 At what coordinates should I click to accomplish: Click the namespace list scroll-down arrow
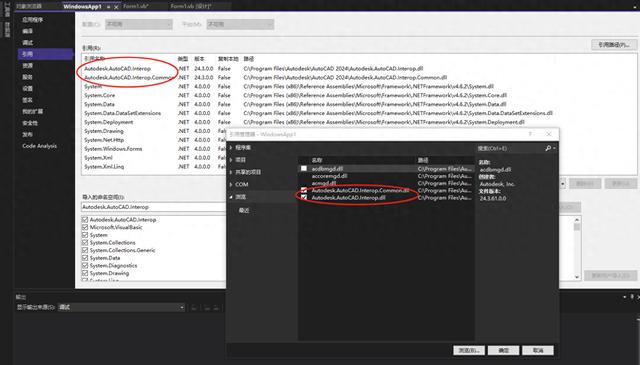tap(577, 276)
